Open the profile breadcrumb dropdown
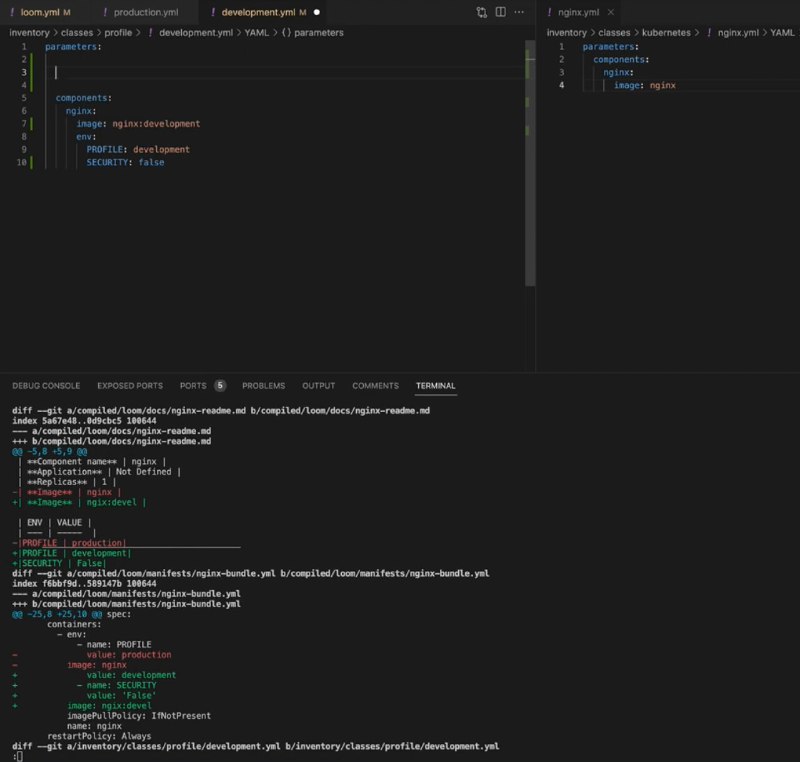Viewport: 800px width, 762px height. pos(118,33)
